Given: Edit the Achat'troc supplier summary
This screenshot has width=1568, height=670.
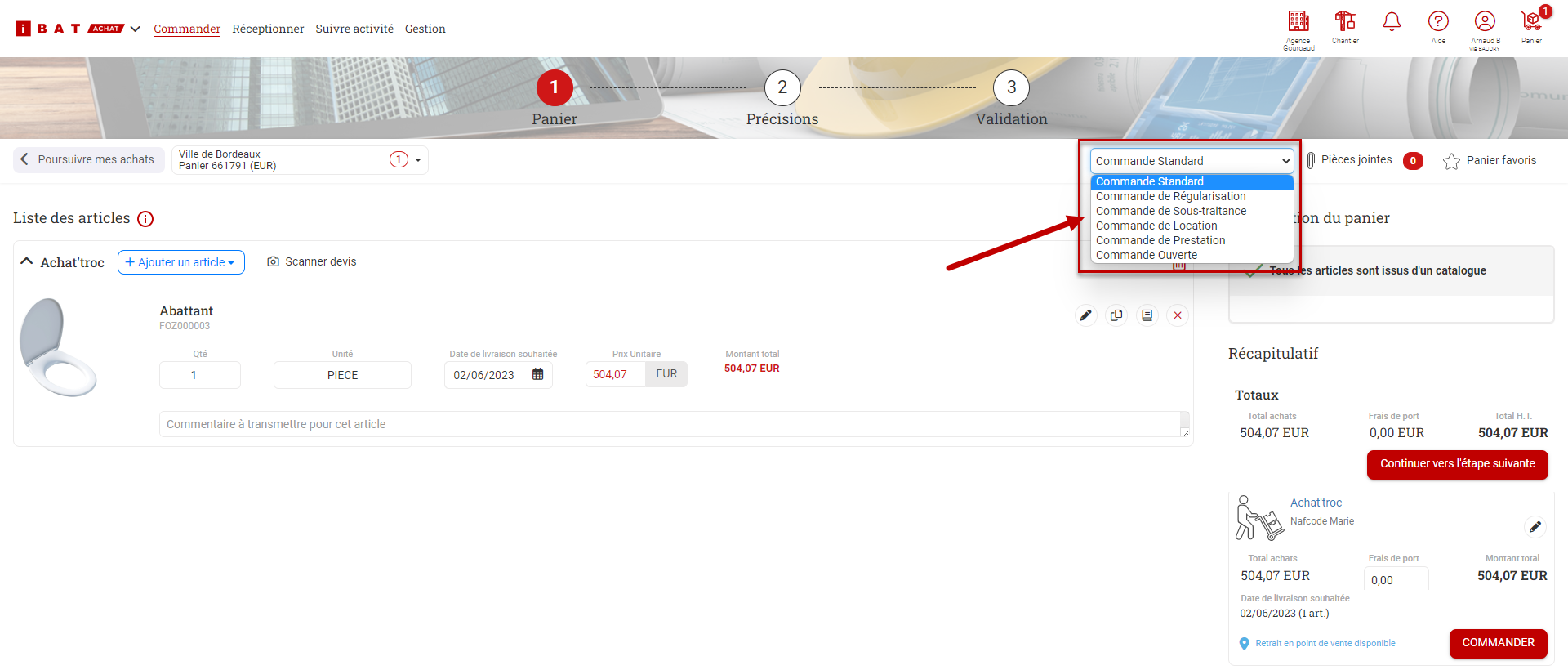Looking at the screenshot, I should click(1535, 527).
